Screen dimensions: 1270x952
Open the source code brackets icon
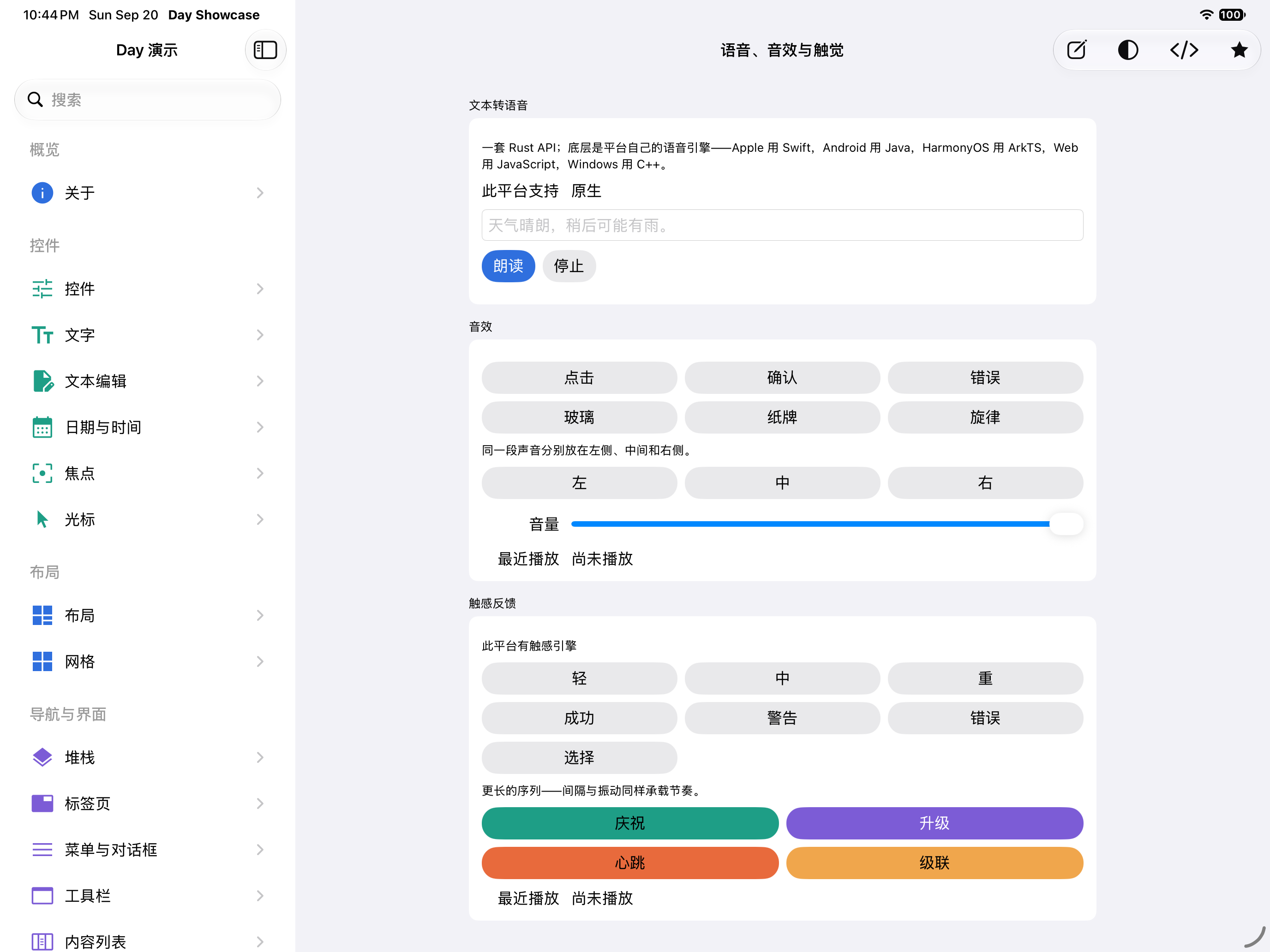(1184, 50)
